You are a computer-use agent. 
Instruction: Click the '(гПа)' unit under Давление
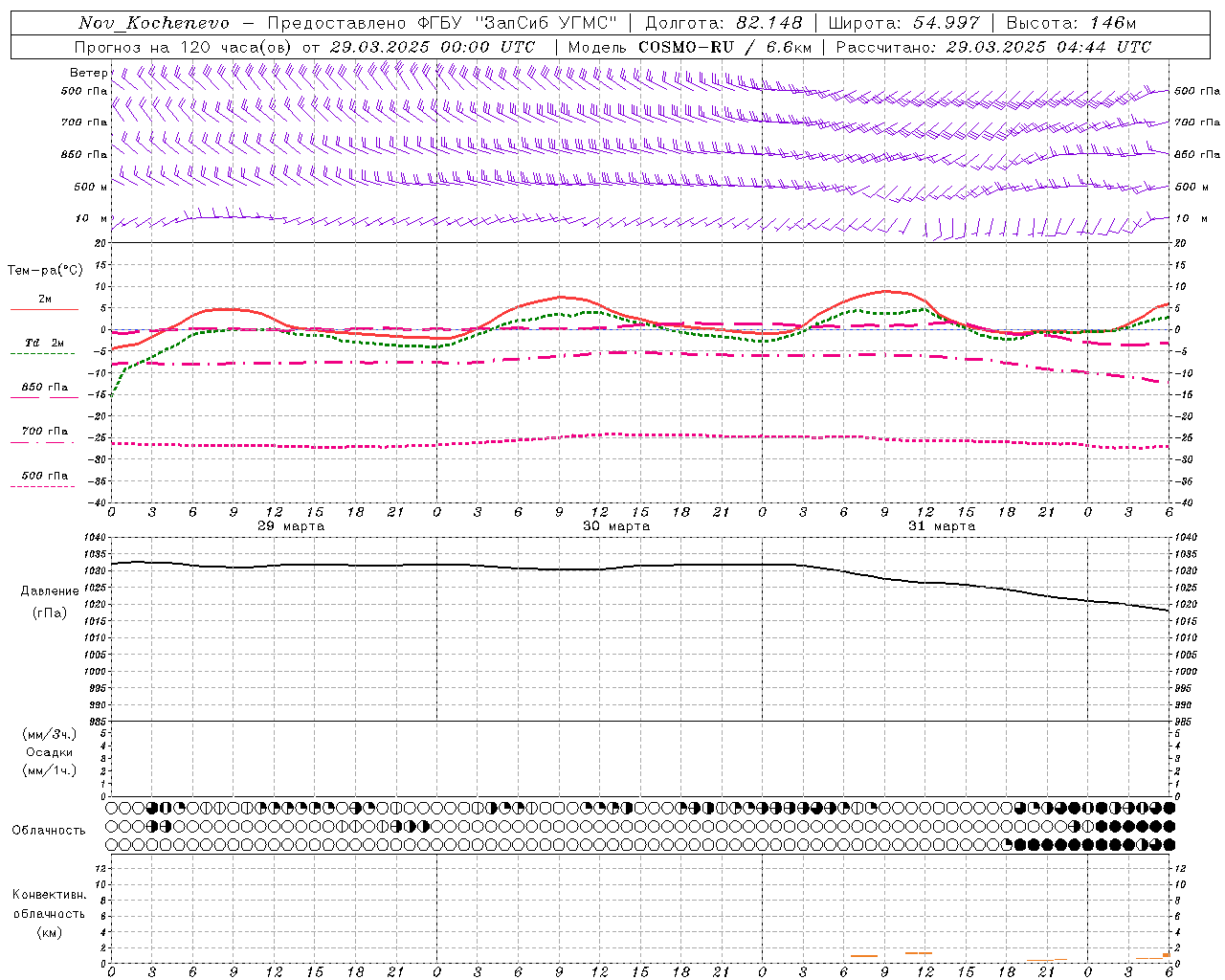[x=49, y=613]
